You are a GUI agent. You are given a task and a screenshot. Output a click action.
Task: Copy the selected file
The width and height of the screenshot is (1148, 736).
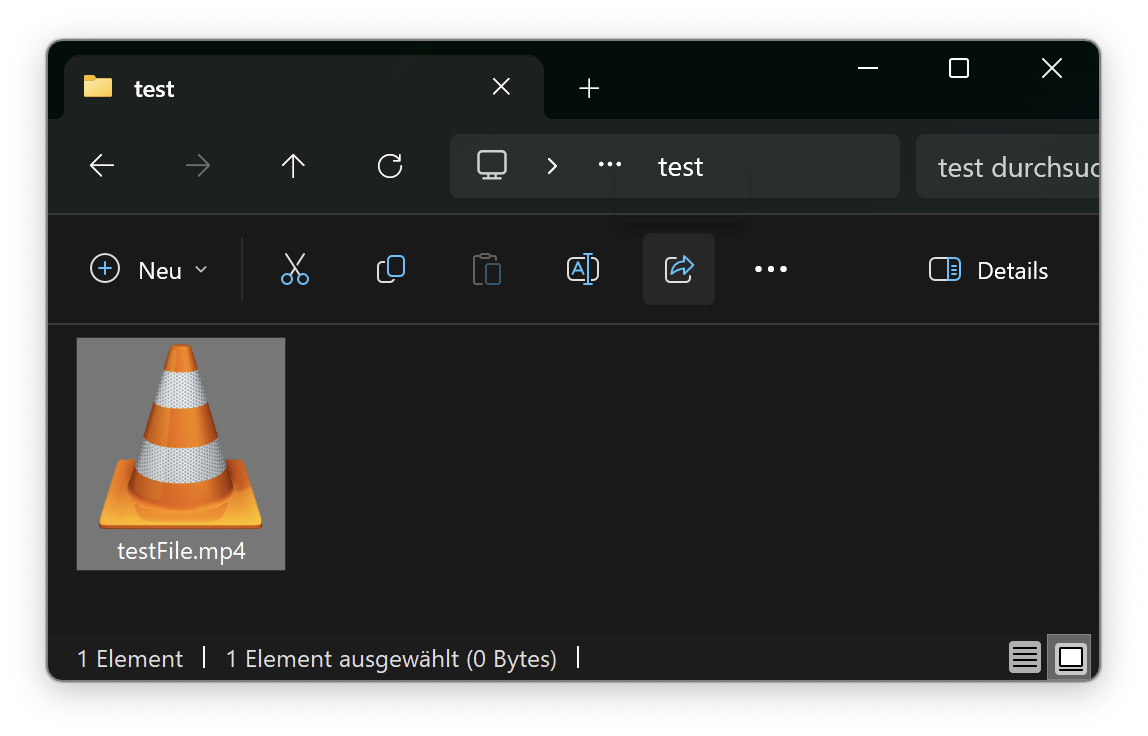[390, 269]
